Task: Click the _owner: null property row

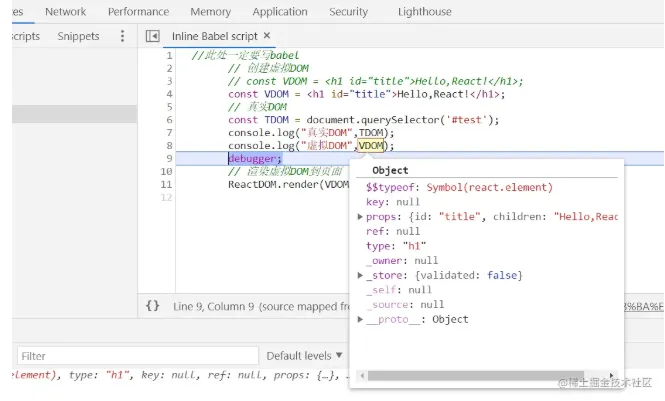Action: 402,261
